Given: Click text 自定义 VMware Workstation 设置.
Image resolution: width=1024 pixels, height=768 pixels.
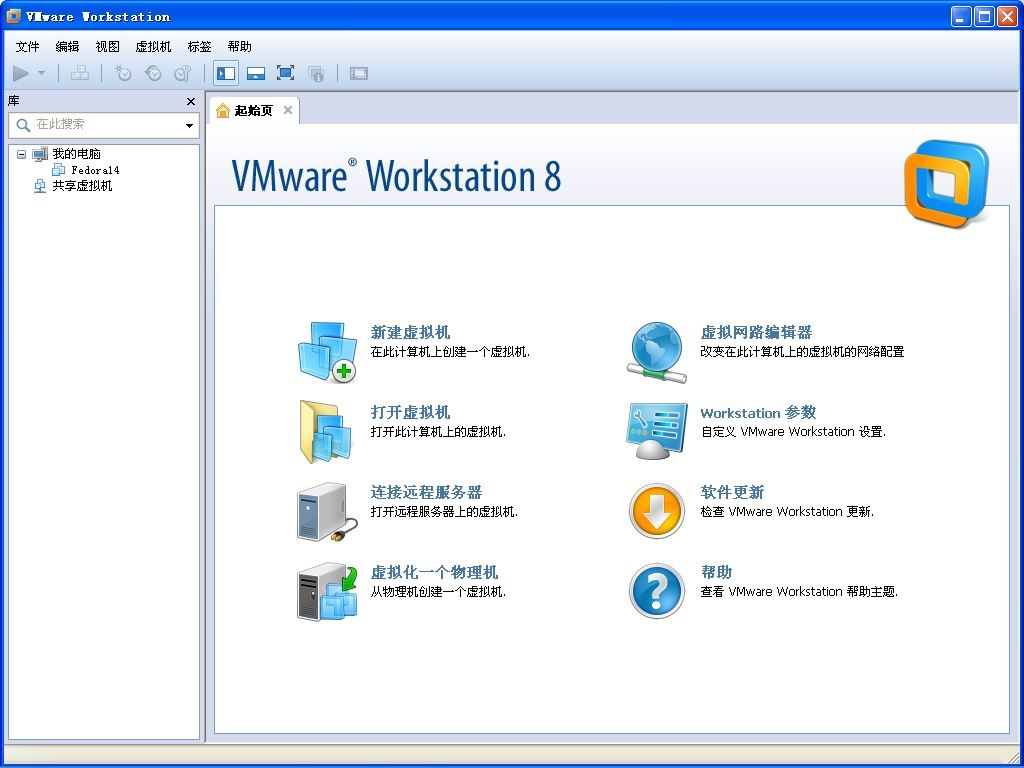Looking at the screenshot, I should (x=793, y=432).
